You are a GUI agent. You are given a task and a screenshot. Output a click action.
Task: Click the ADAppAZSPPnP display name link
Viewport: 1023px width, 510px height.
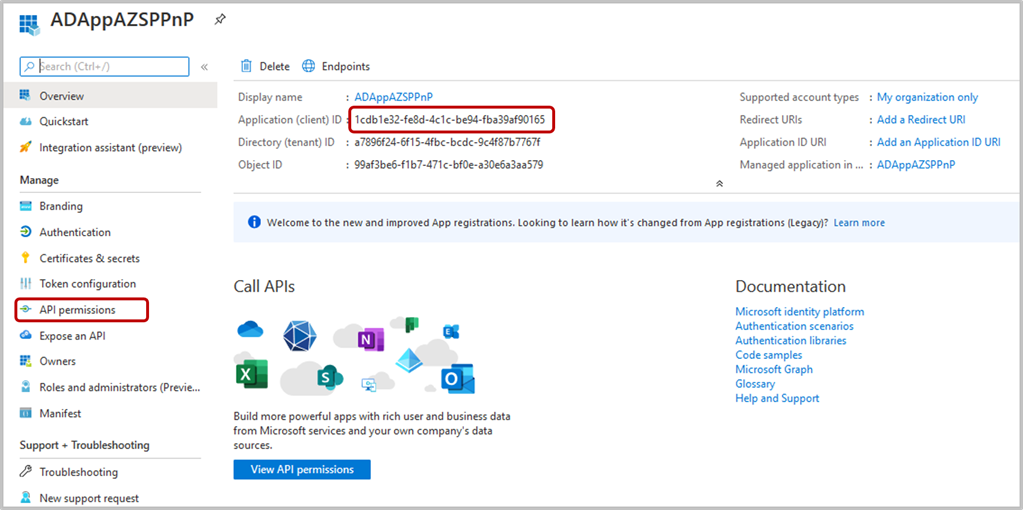(x=393, y=97)
